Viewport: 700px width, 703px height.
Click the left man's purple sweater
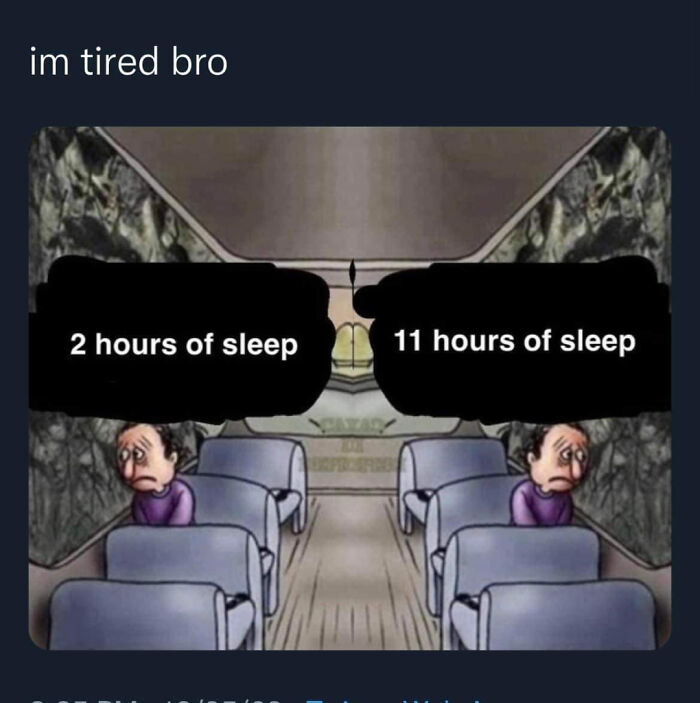coord(164,503)
